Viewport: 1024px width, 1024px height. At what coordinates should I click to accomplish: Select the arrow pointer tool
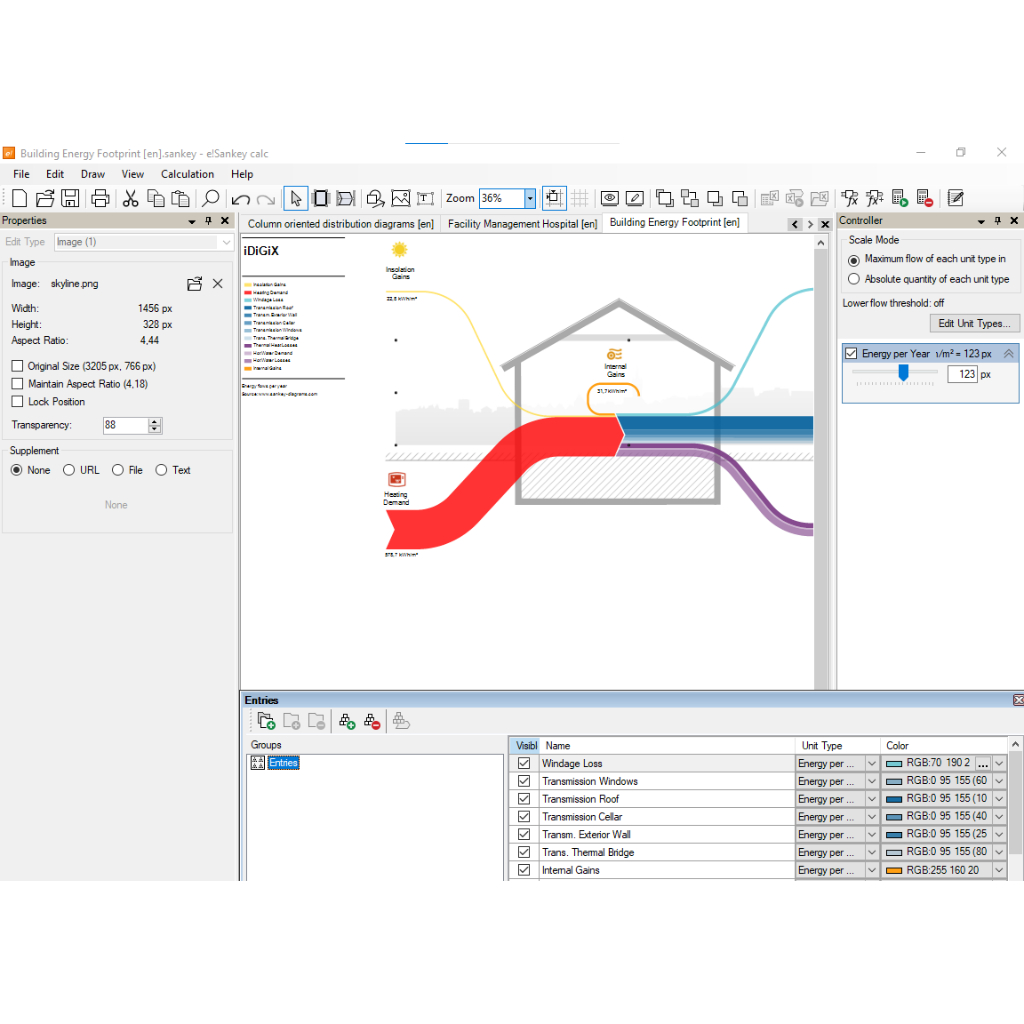[x=296, y=198]
